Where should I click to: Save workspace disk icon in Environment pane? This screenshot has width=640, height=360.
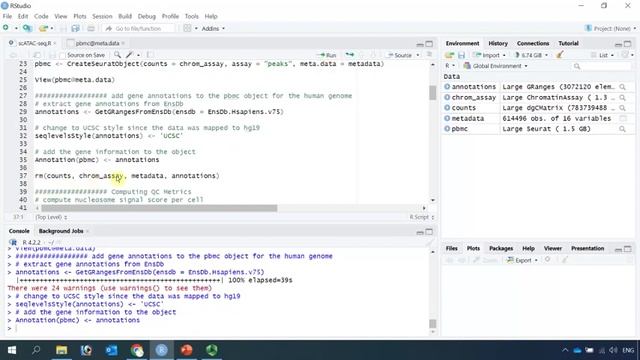point(461,55)
